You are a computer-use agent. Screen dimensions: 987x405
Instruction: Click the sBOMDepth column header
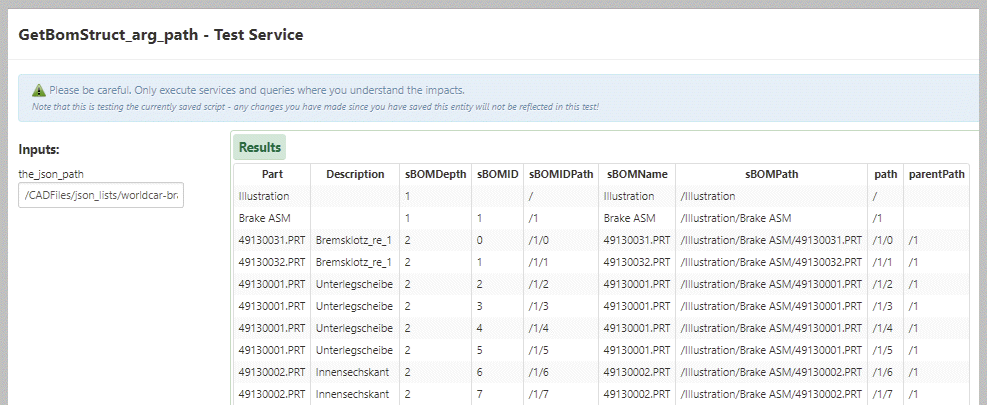pyautogui.click(x=435, y=174)
